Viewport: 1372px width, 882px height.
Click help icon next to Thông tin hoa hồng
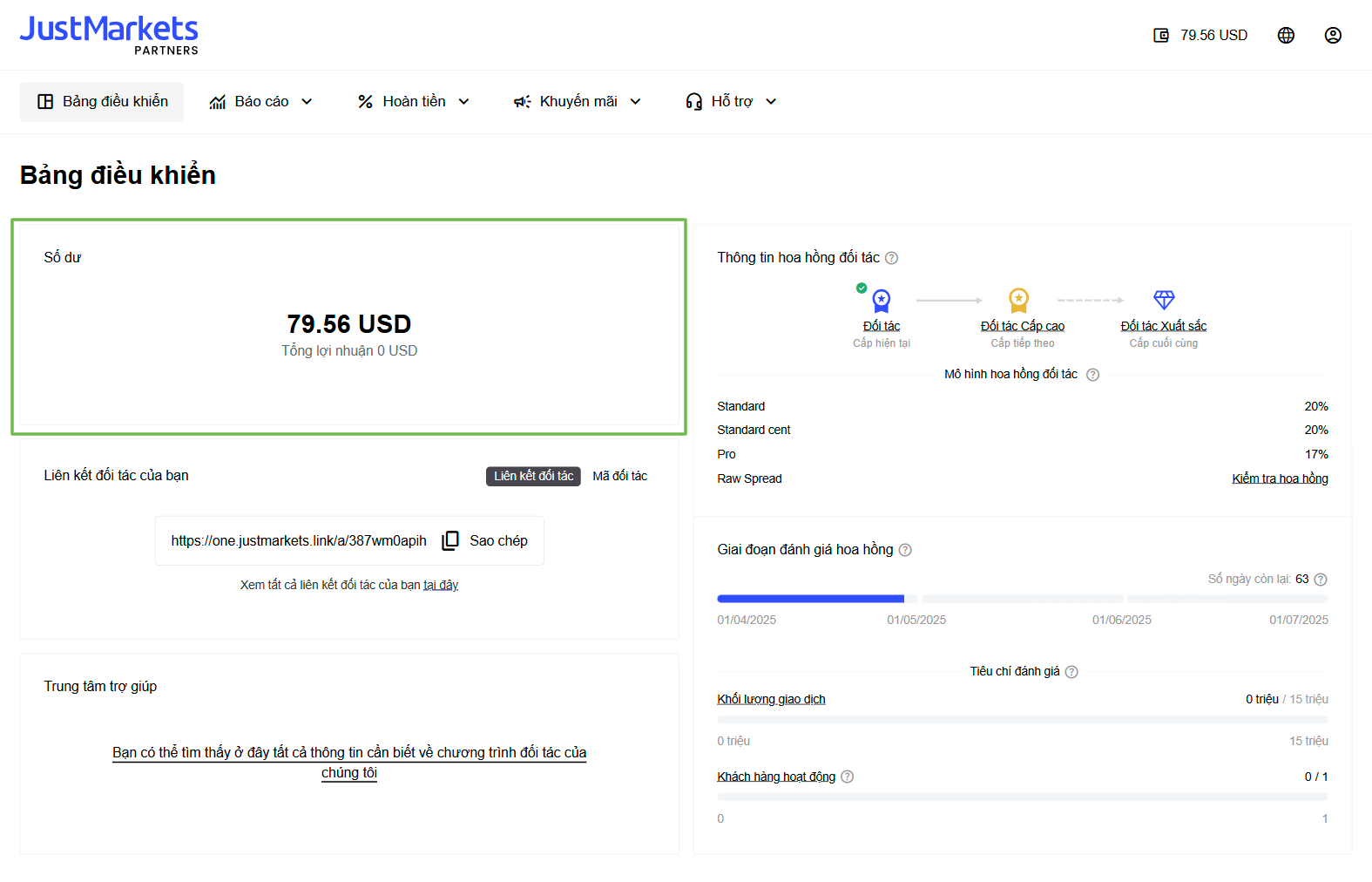[x=891, y=258]
